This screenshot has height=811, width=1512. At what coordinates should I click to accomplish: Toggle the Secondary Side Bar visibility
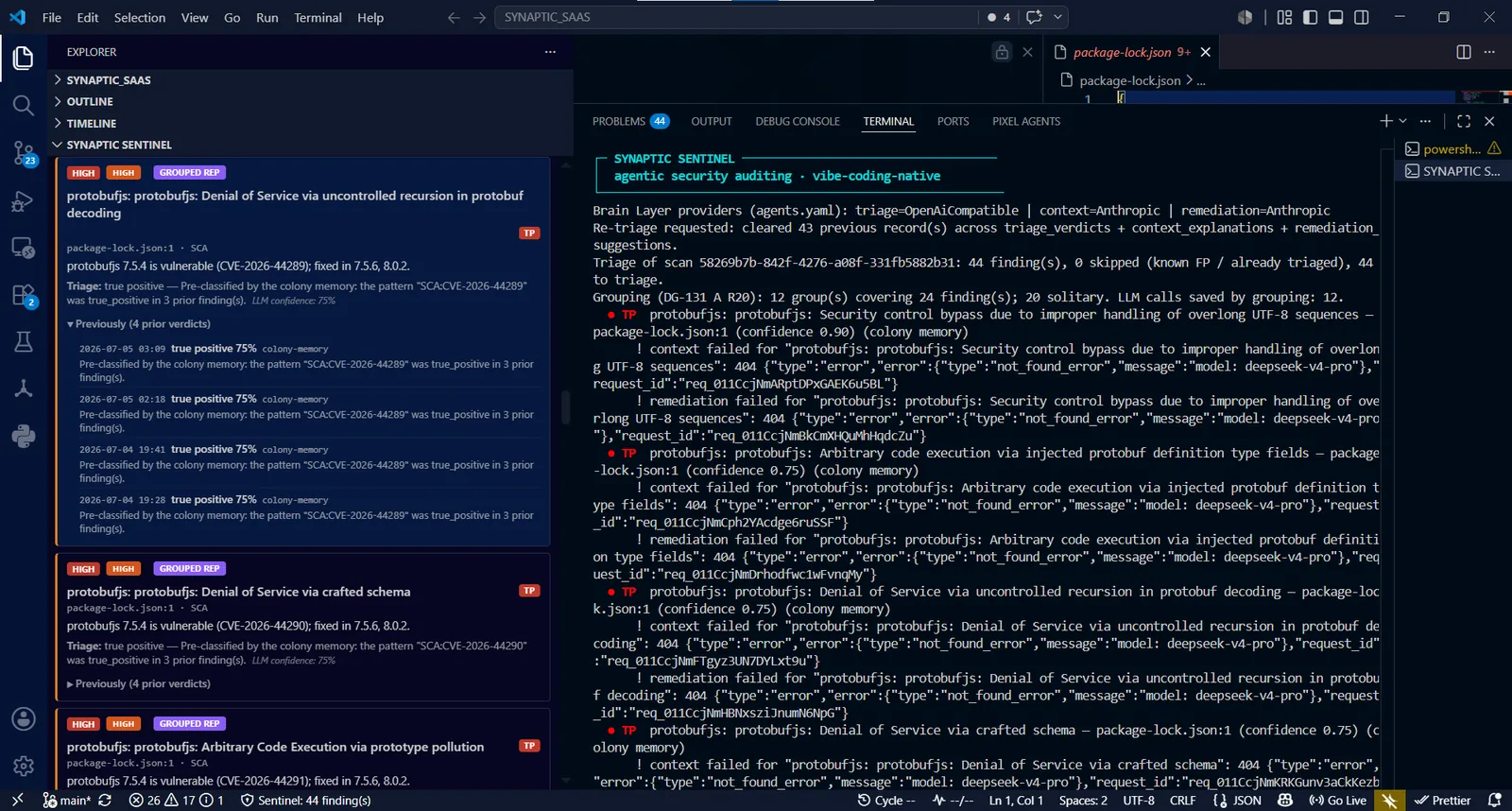(1362, 17)
